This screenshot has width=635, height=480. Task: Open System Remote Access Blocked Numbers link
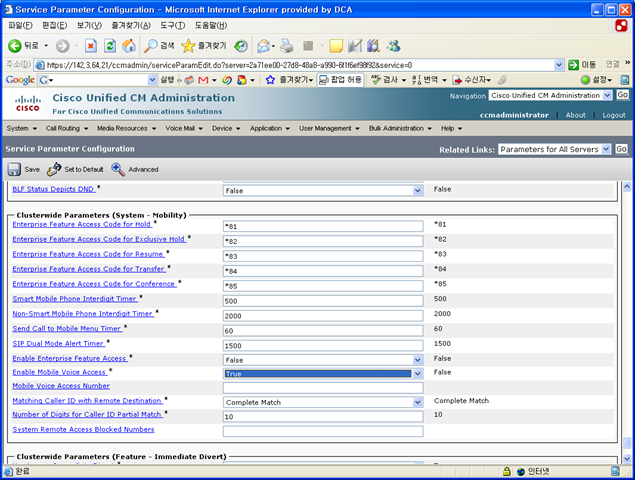click(x=83, y=429)
